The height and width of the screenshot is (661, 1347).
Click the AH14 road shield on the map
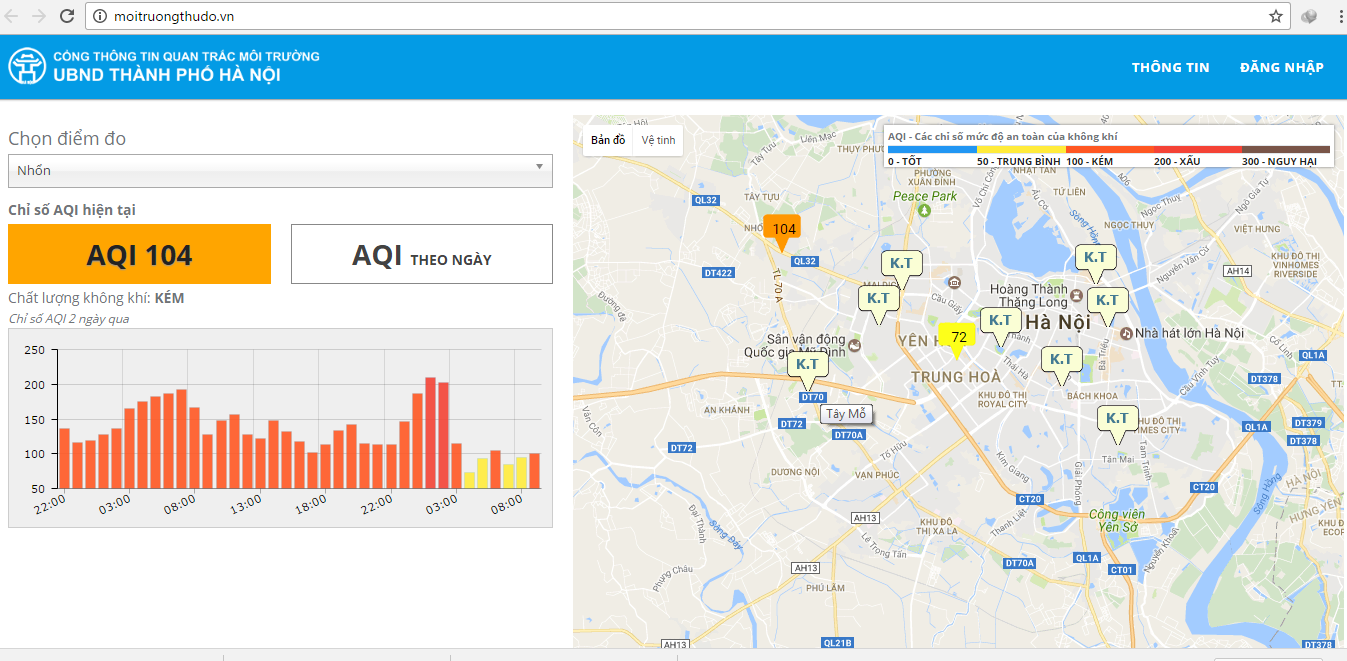(1239, 270)
